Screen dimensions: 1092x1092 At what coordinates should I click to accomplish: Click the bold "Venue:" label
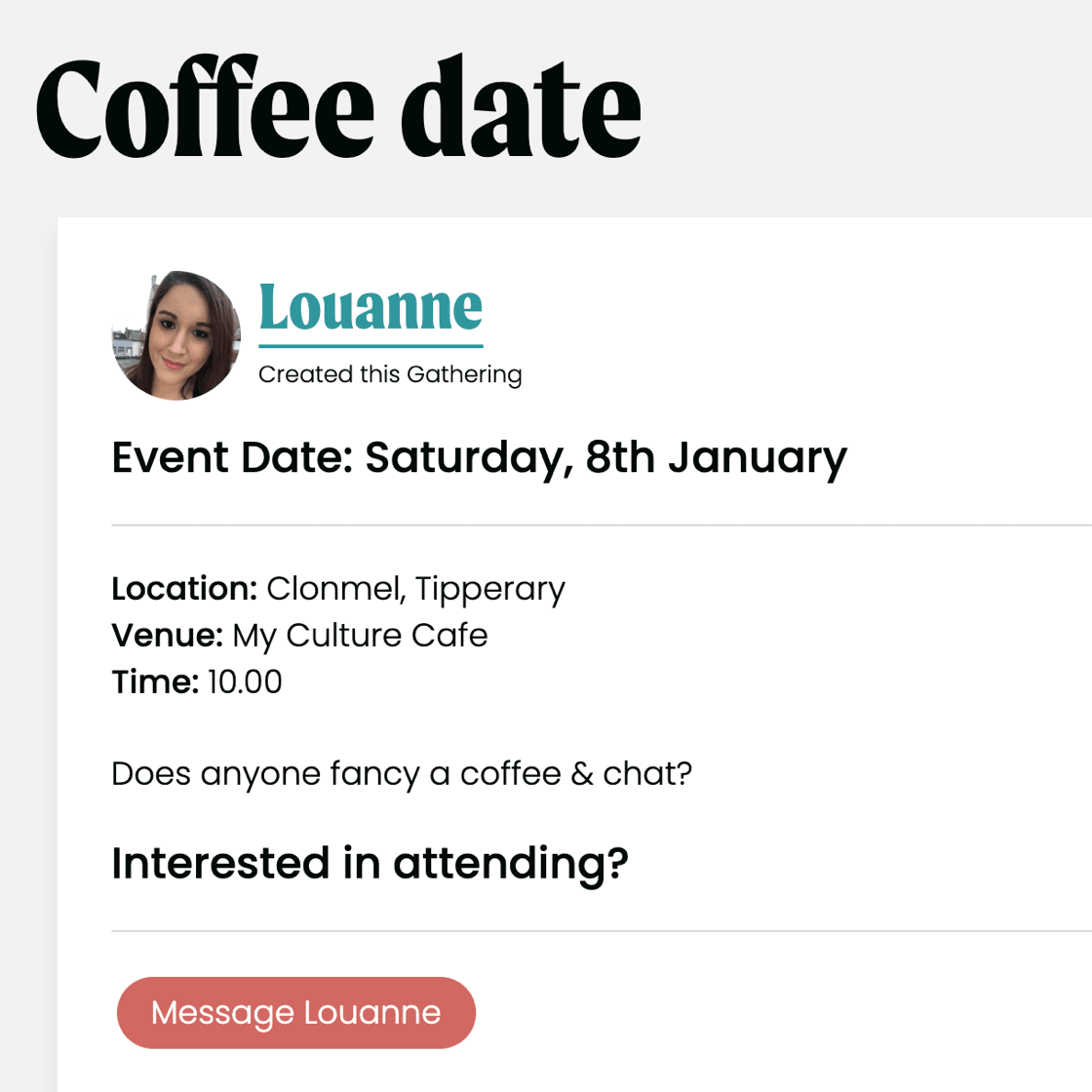pos(168,636)
